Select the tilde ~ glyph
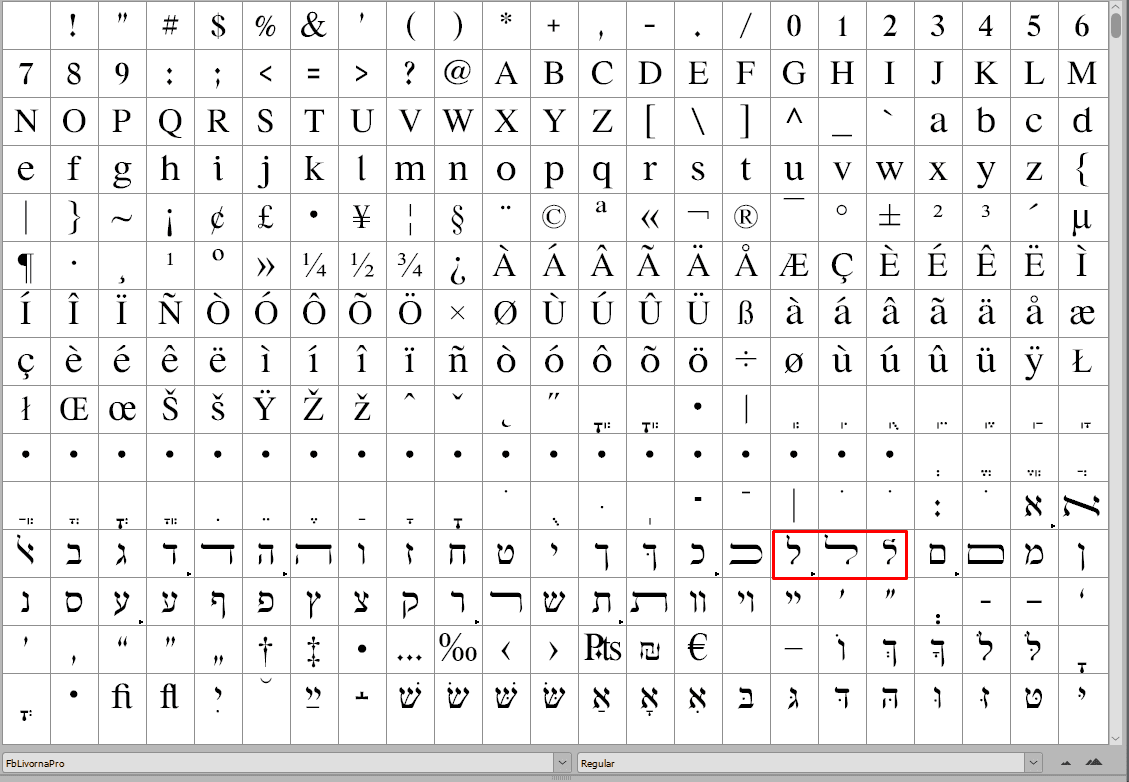Image resolution: width=1129 pixels, height=782 pixels. (122, 217)
